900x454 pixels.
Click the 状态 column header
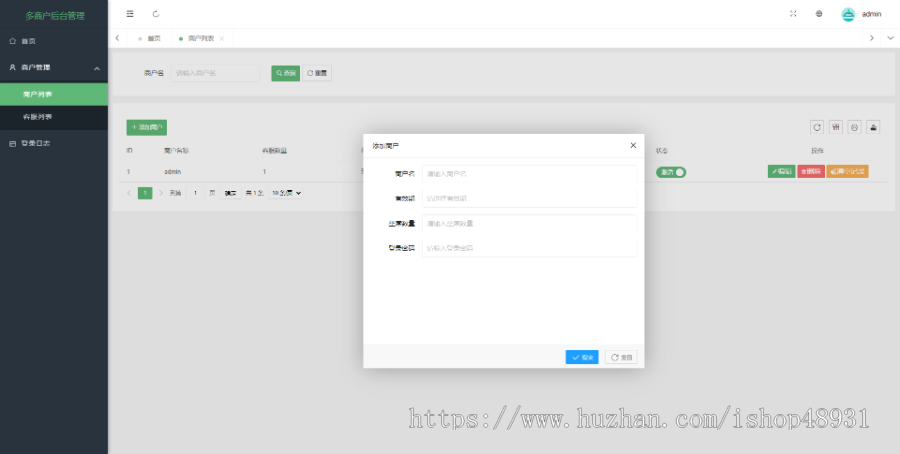(662, 151)
